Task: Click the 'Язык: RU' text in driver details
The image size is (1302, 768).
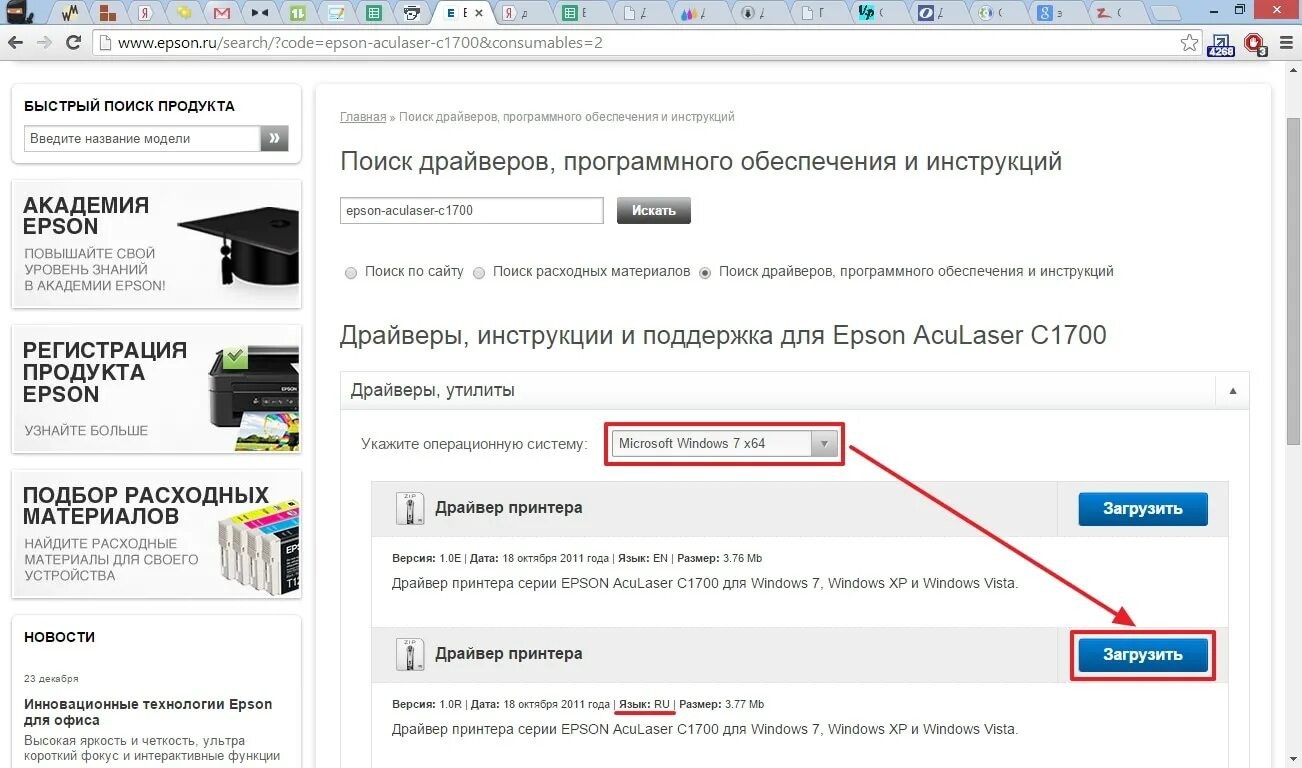Action: pos(644,704)
